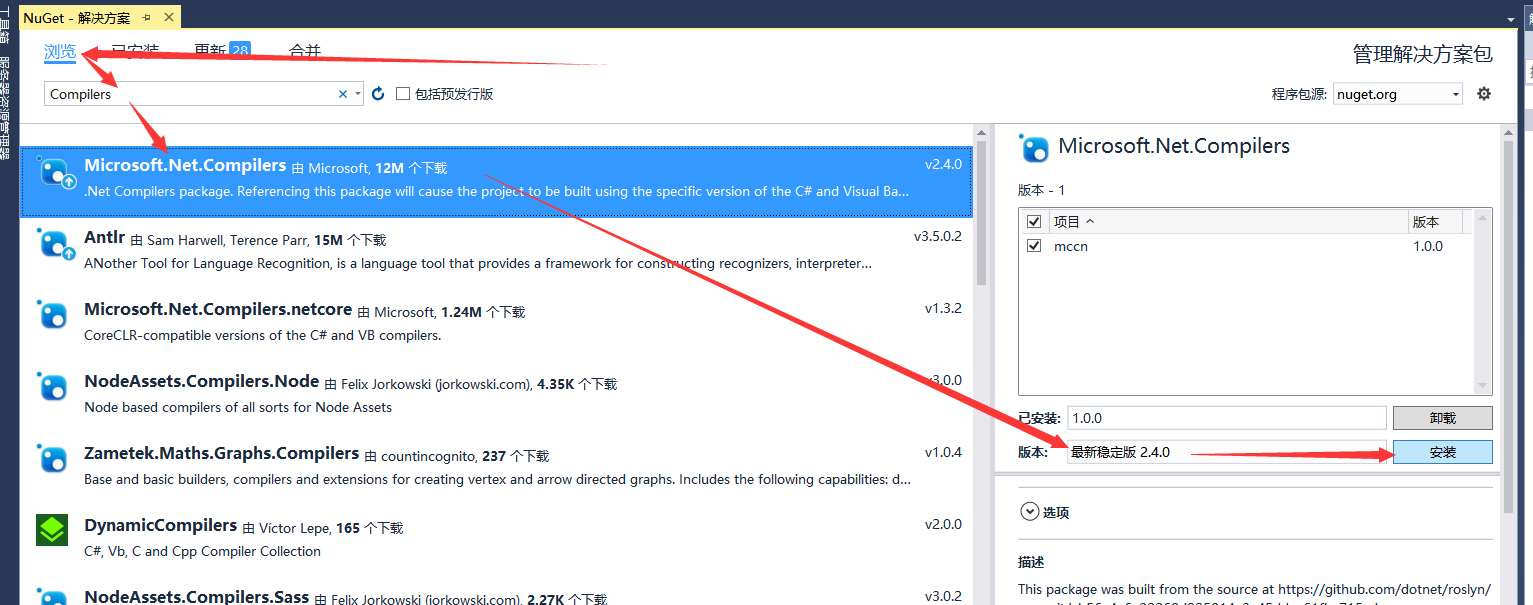Clear the Compilers search text
This screenshot has height=605, width=1533.
[x=343, y=92]
